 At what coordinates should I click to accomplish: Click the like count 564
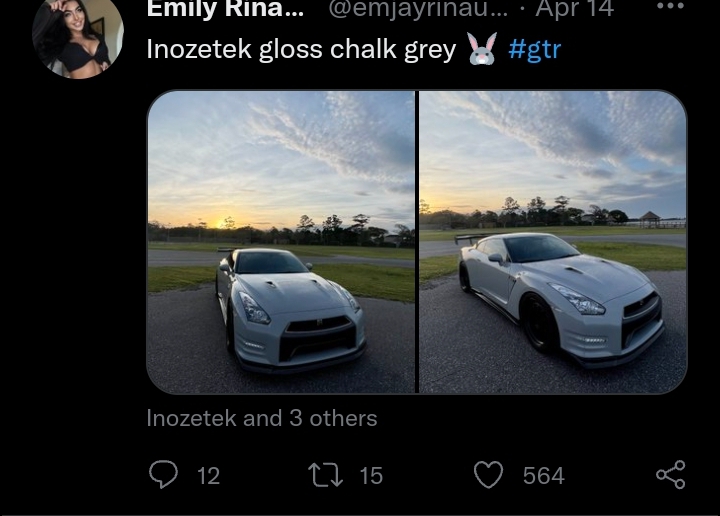543,476
